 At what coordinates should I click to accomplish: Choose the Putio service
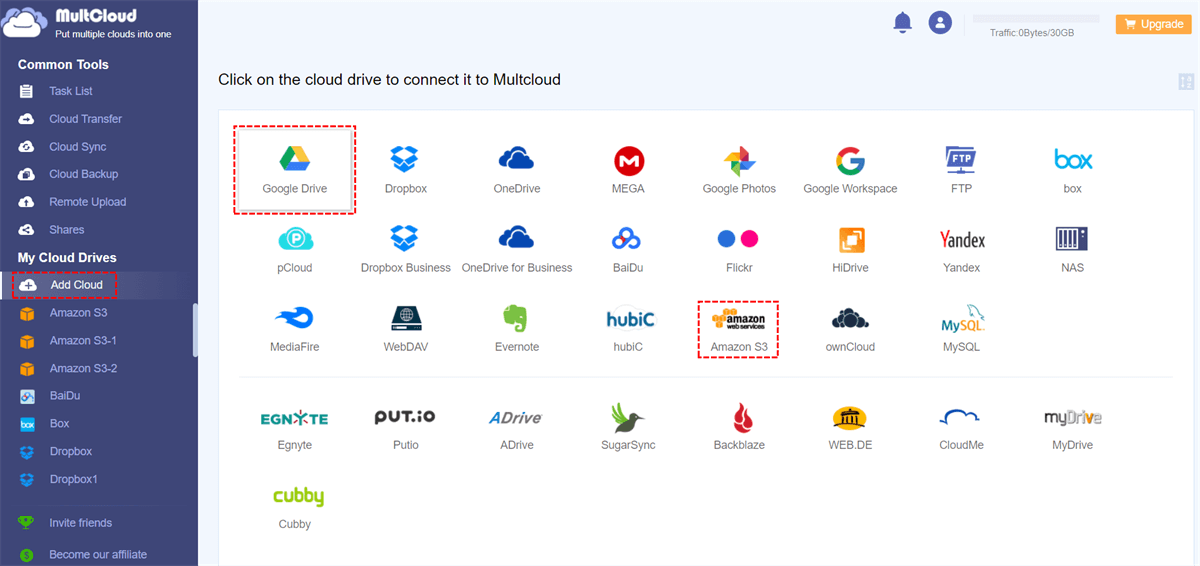click(405, 428)
